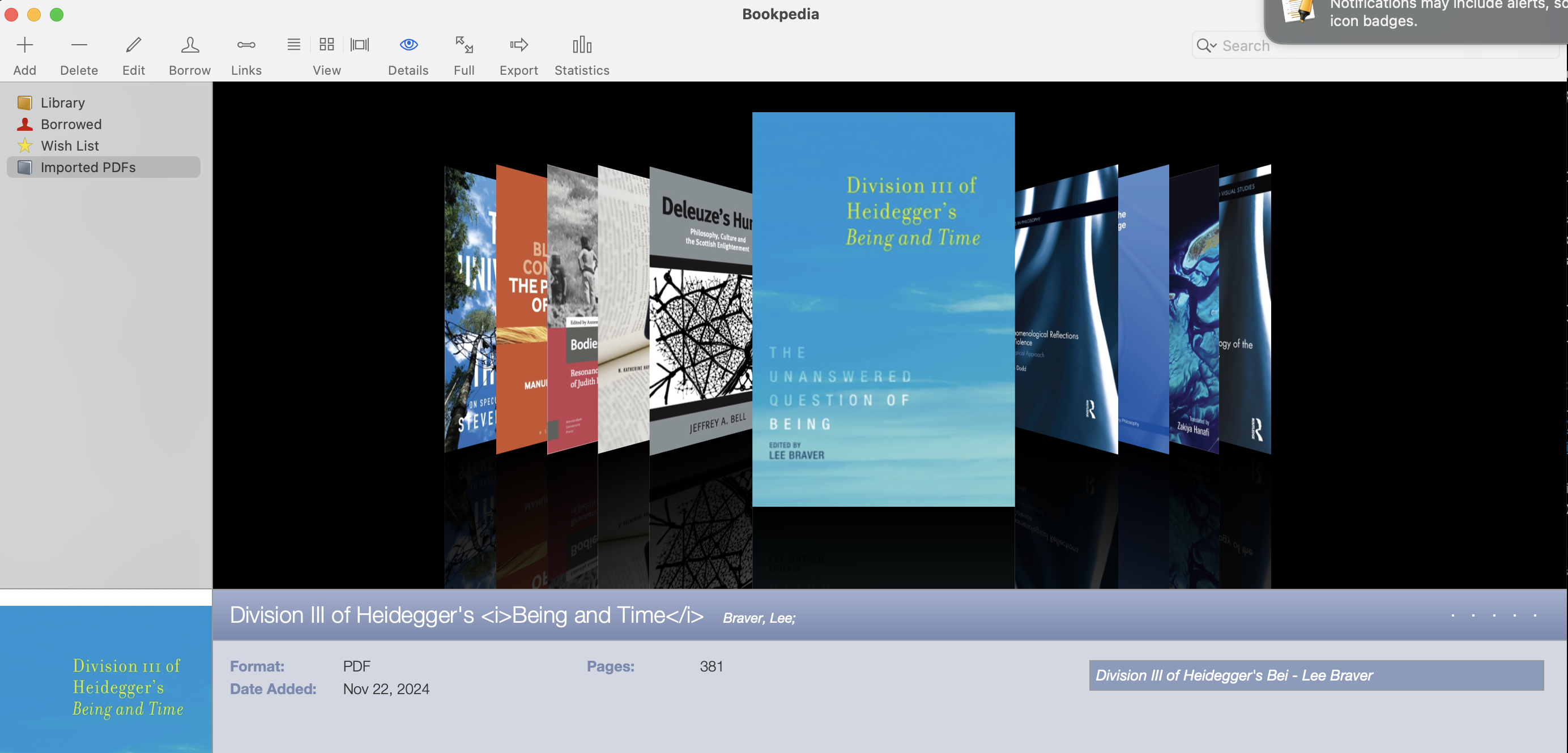Enter Full screen mode icon

tap(464, 45)
